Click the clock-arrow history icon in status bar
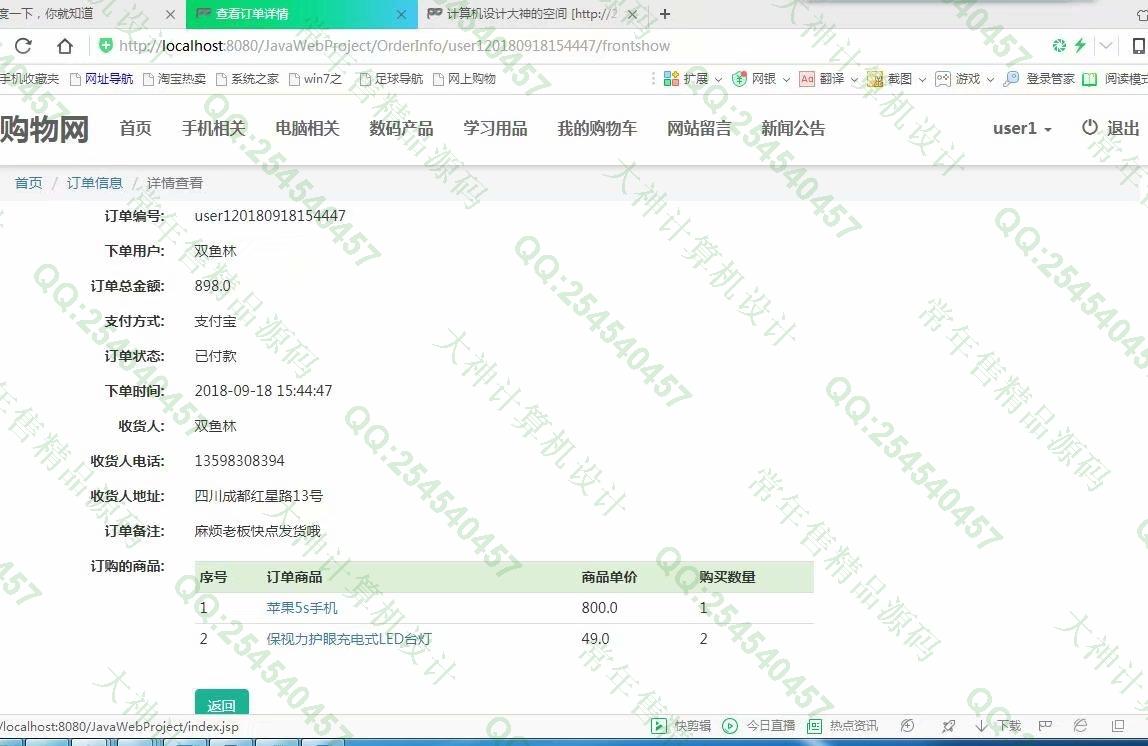The height and width of the screenshot is (746, 1148). pos(907,726)
